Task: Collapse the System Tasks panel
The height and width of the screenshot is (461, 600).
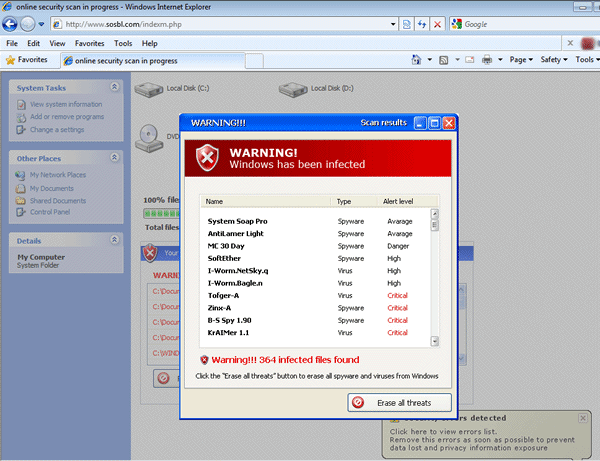Action: pos(114,87)
